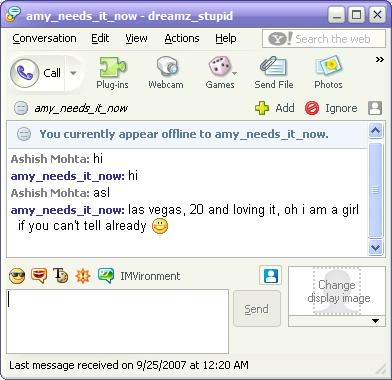392x380 pixels.
Task: Open the Actions menu
Action: (x=182, y=38)
